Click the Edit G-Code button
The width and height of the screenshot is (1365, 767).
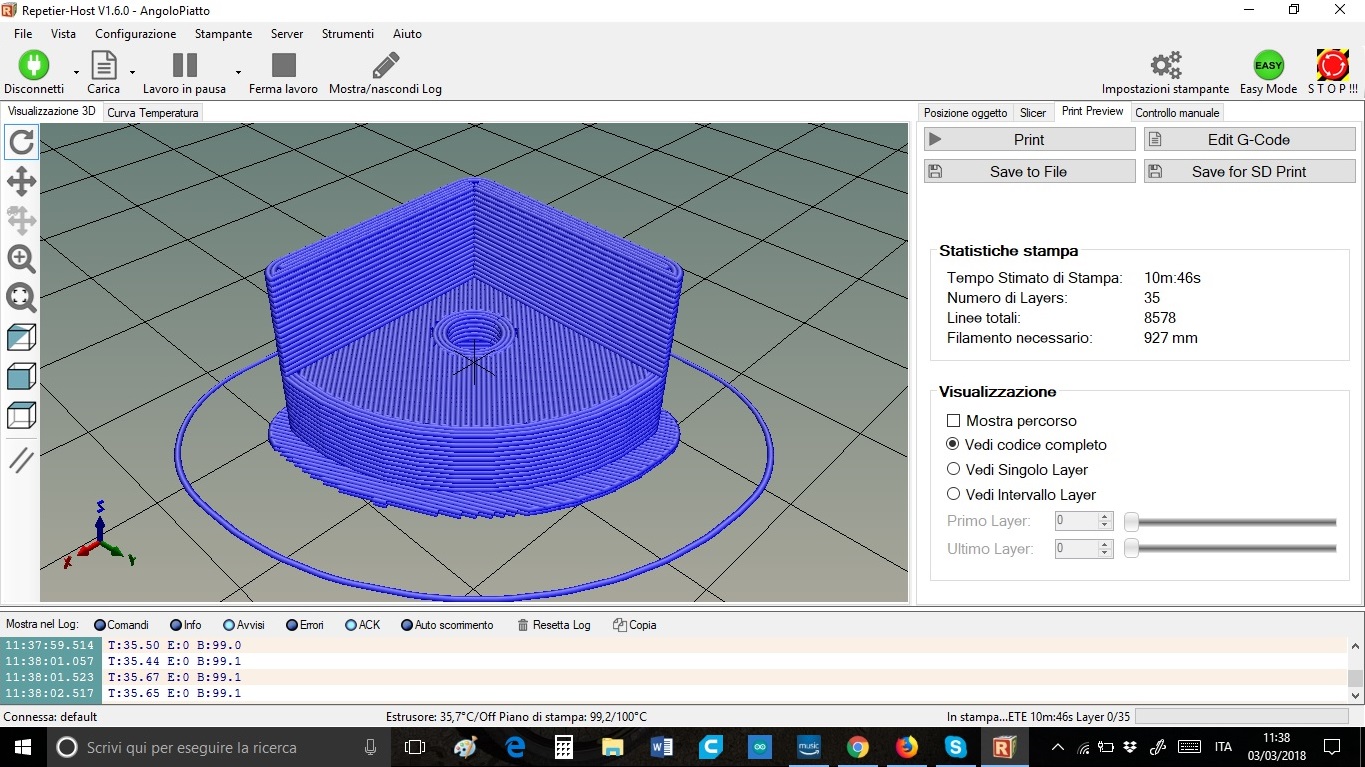(1249, 140)
